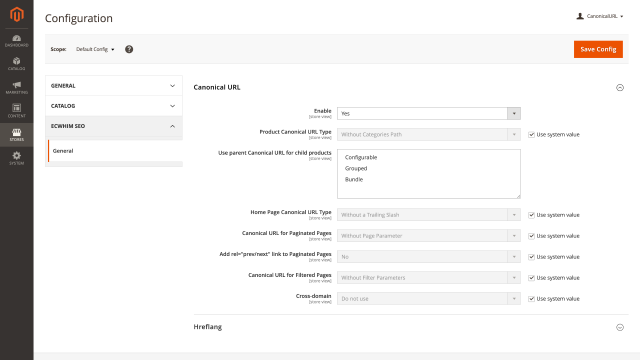The width and height of the screenshot is (640, 360).
Task: Open the CanonicalURL account menu
Action: click(x=600, y=16)
